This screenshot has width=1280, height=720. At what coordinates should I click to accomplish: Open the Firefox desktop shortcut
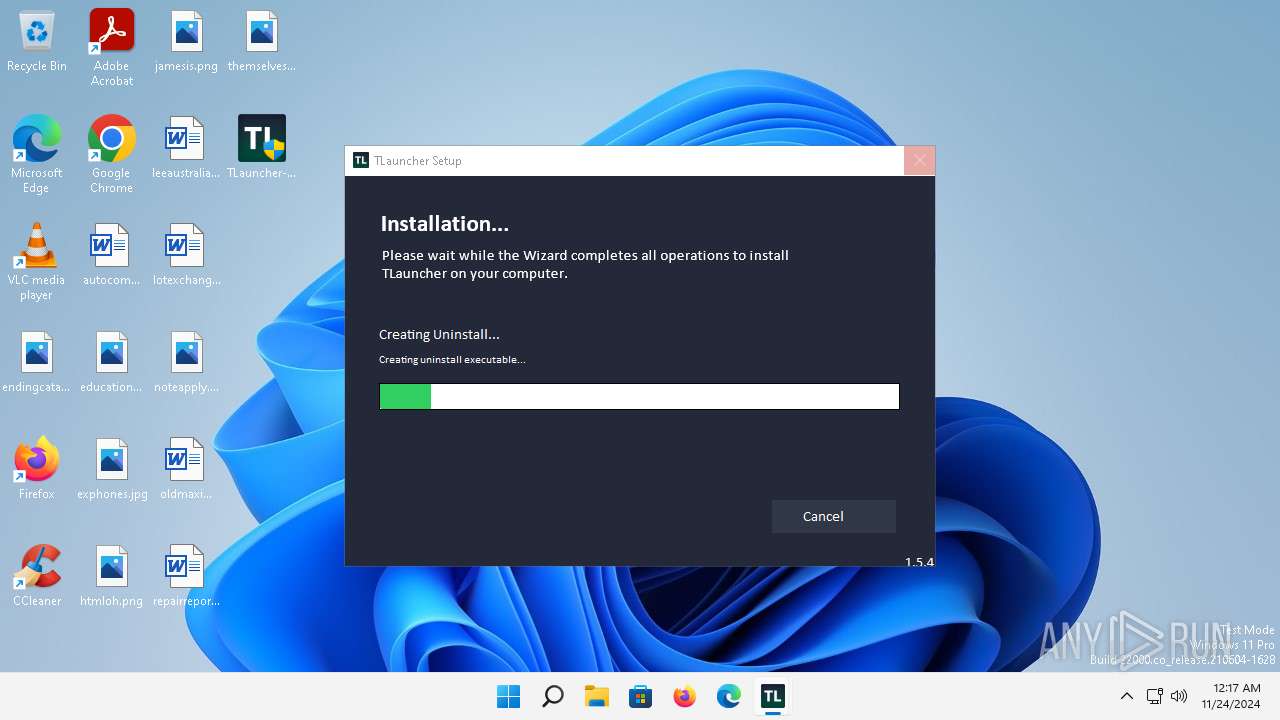pyautogui.click(x=37, y=468)
